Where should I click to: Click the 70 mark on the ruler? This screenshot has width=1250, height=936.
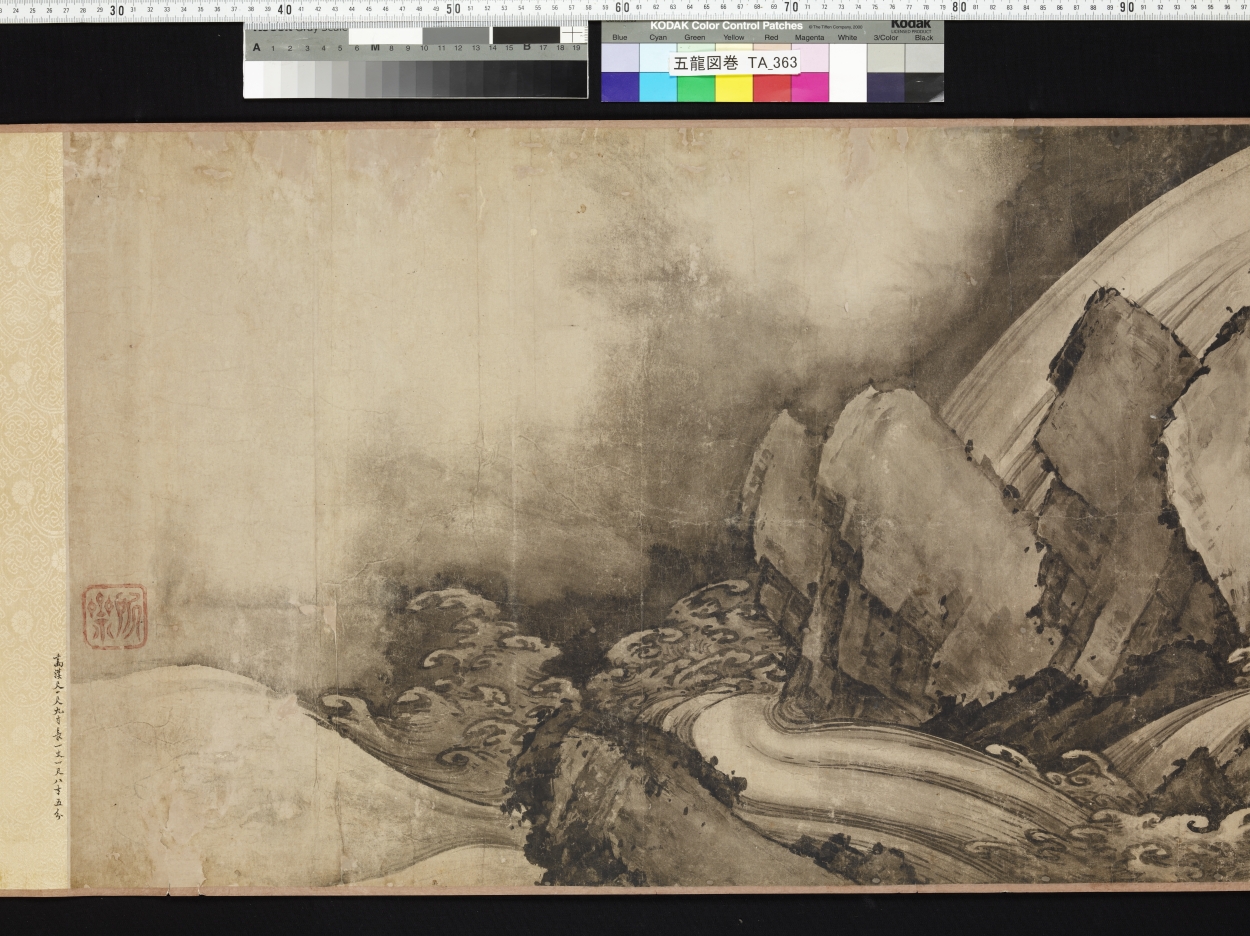[790, 8]
